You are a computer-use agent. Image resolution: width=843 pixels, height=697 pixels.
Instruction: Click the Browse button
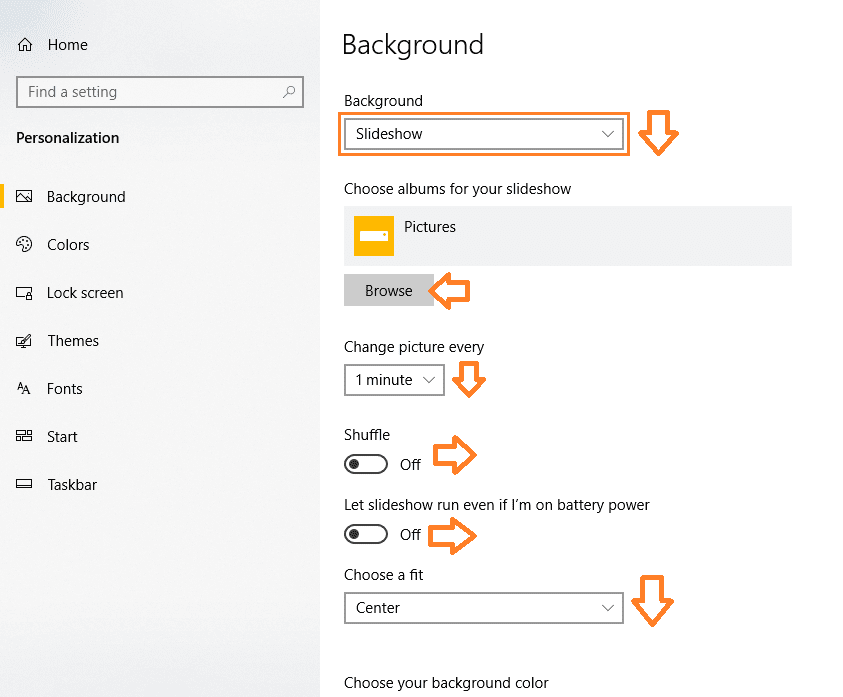[x=389, y=290]
